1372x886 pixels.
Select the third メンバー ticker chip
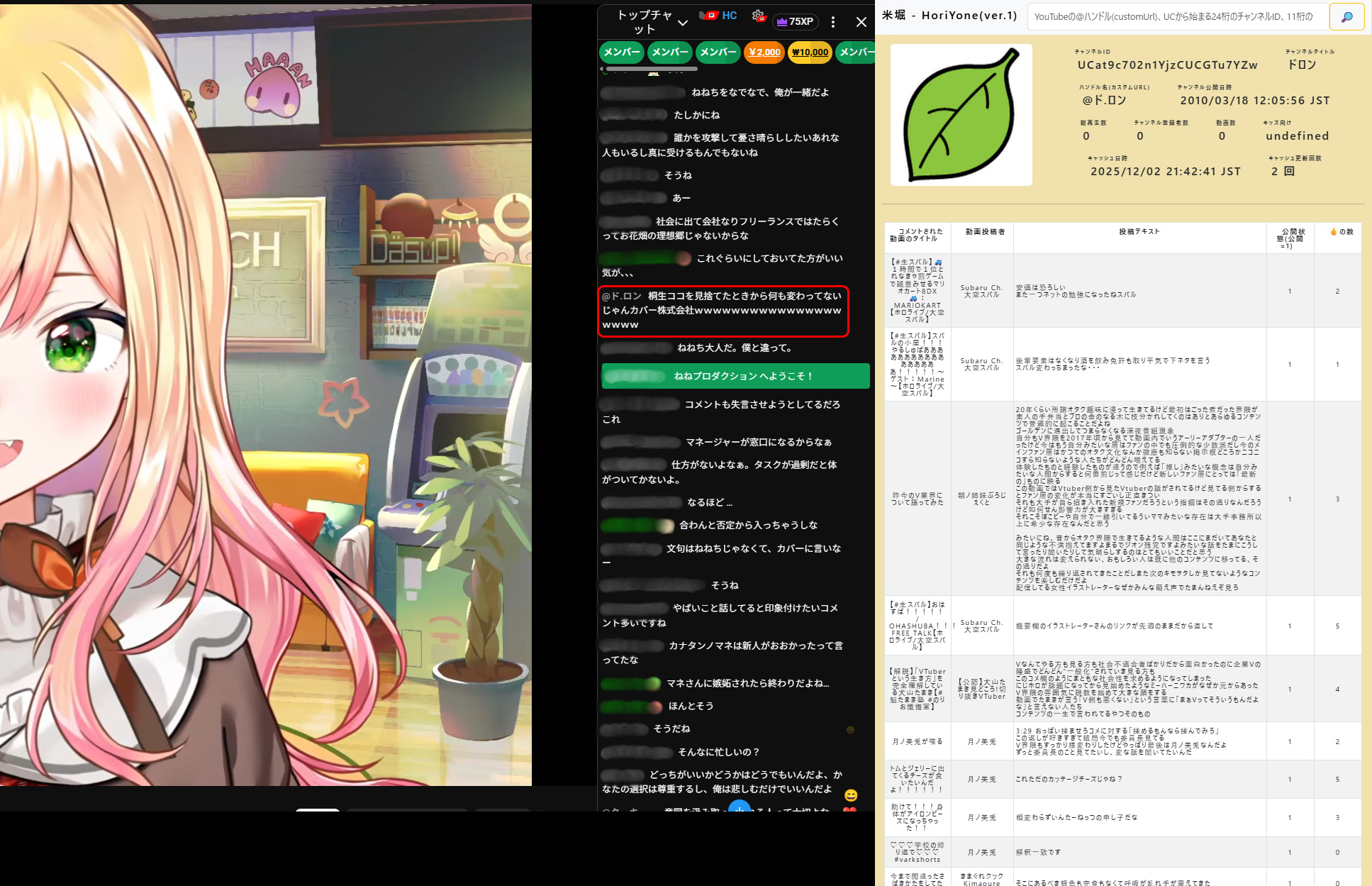tap(718, 52)
